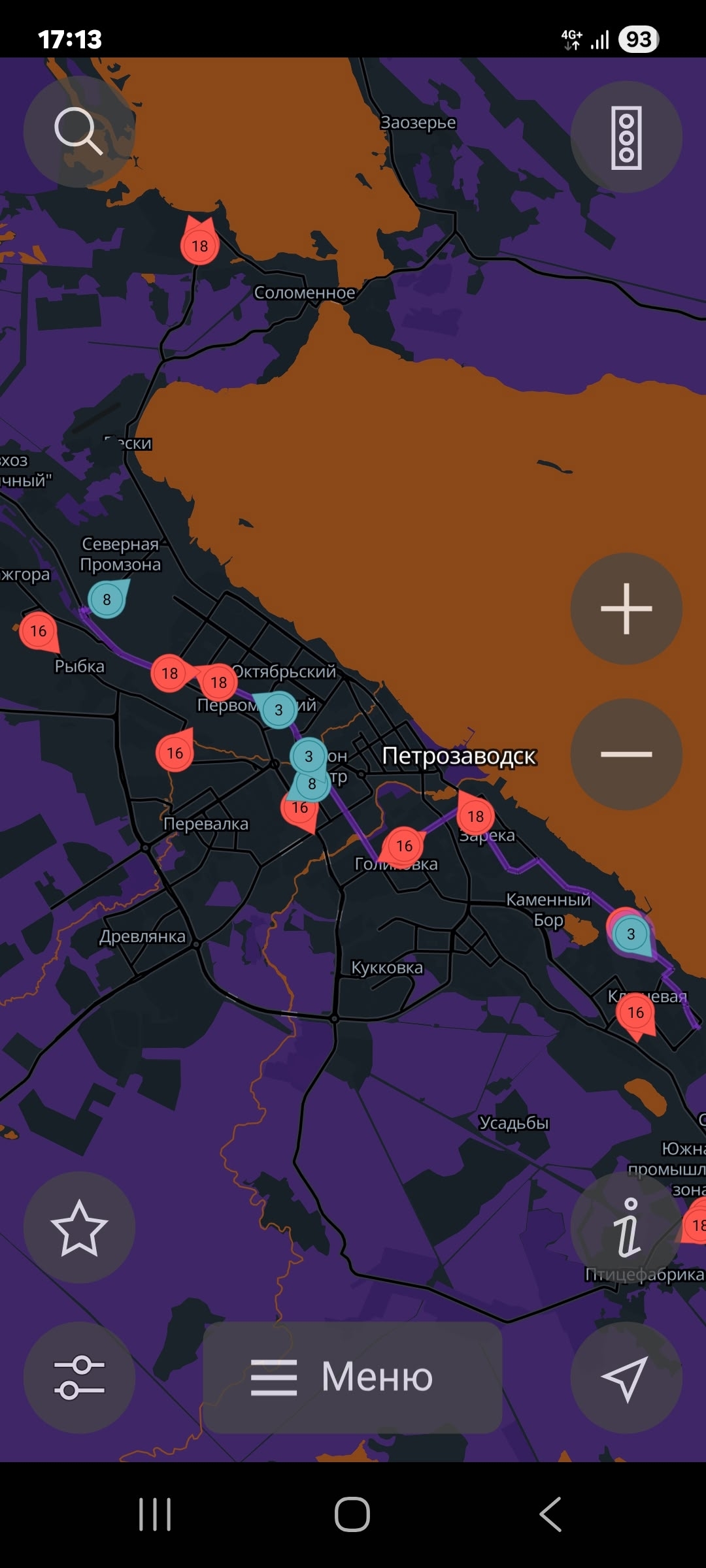Open favorites with the star button
Viewport: 706px width, 1568px height.
pyautogui.click(x=79, y=1228)
